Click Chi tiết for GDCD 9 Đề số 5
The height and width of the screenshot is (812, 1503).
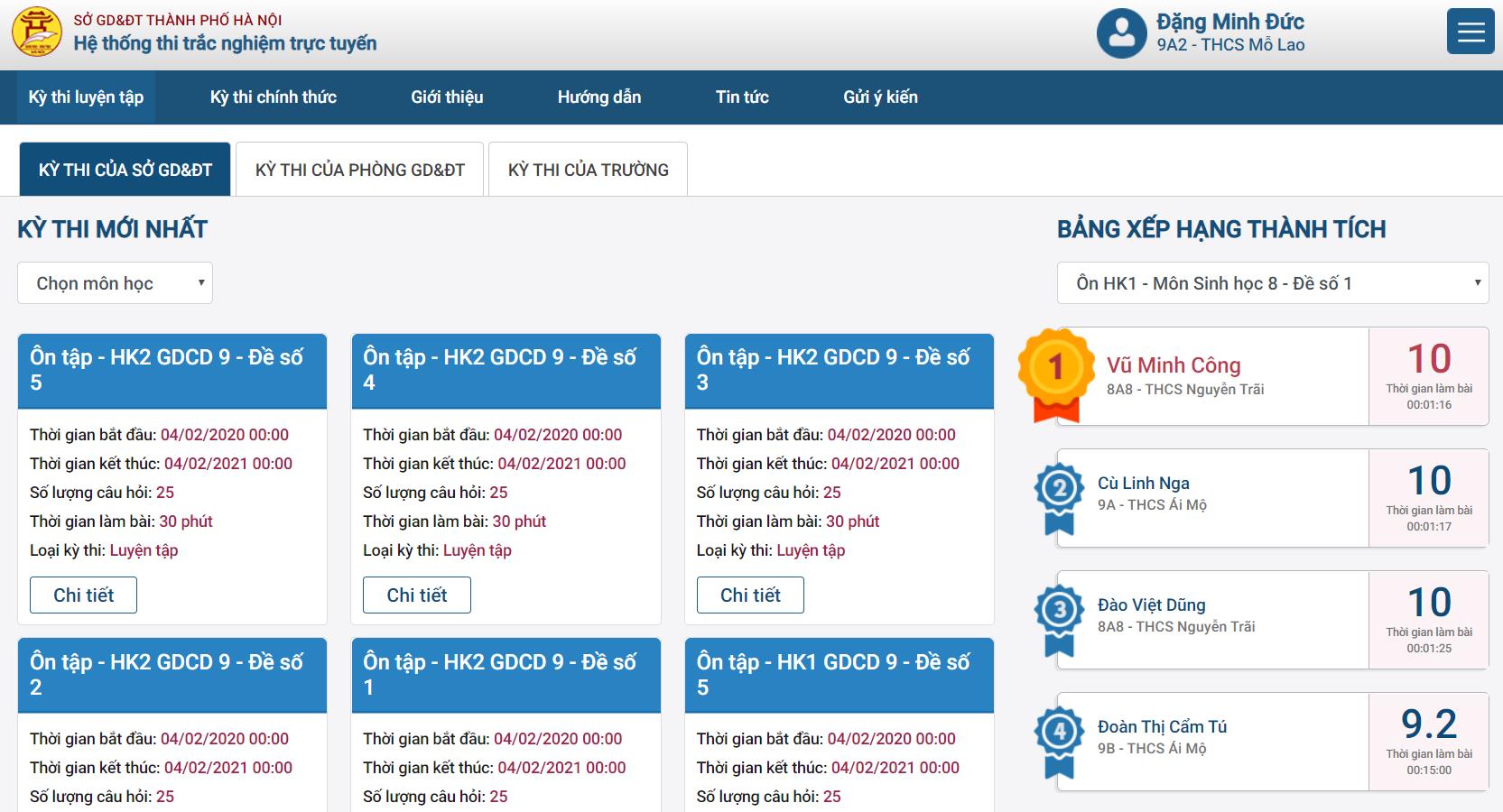tap(83, 595)
